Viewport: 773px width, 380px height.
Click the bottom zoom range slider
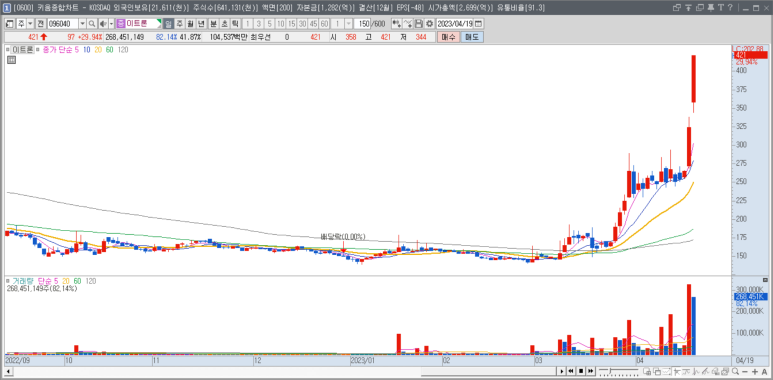619,371
